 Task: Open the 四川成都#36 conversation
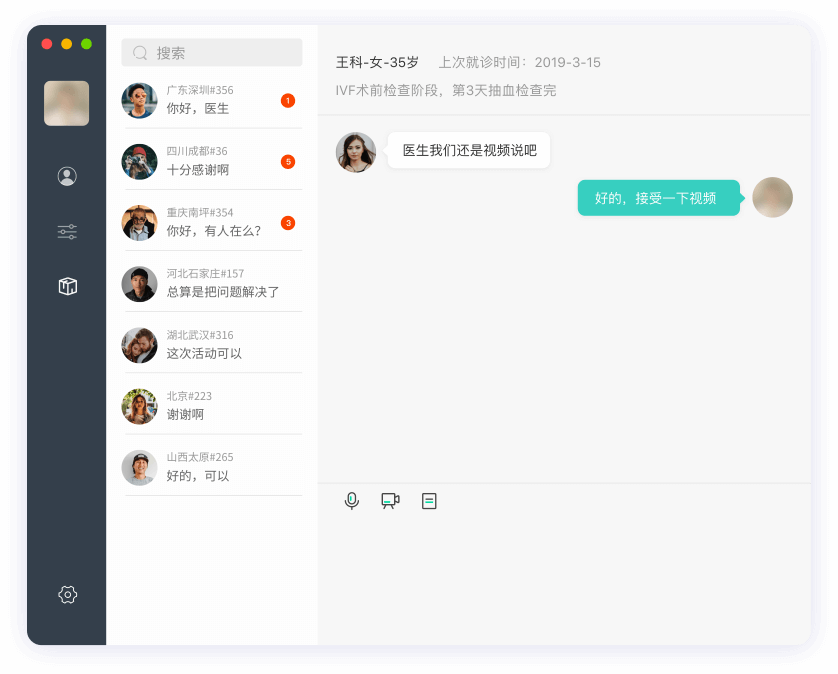click(211, 161)
